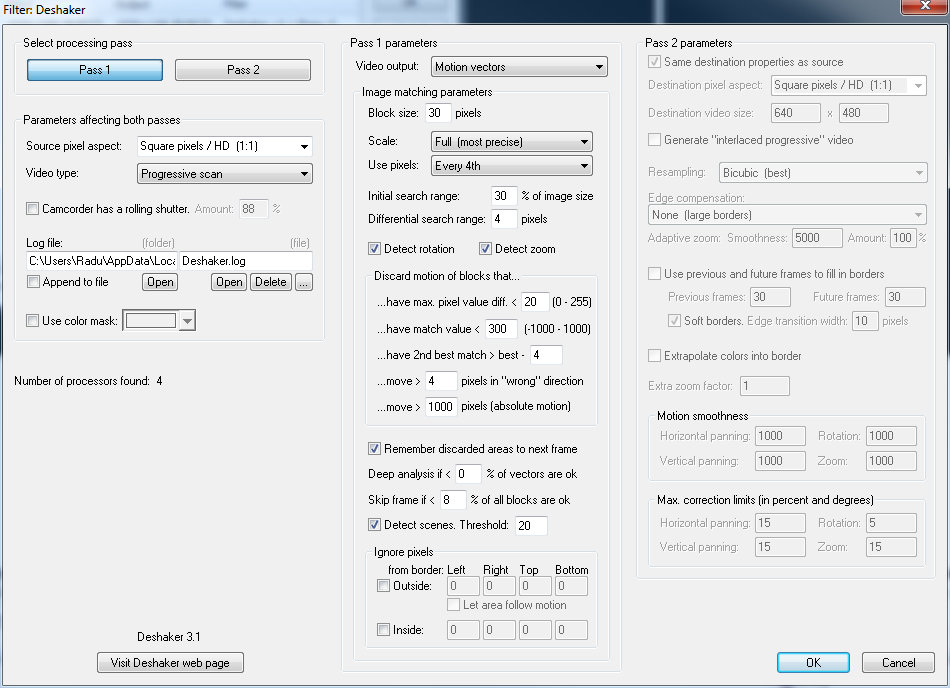950x688 pixels.
Task: Click wrong direction pixels field
Action: click(441, 381)
